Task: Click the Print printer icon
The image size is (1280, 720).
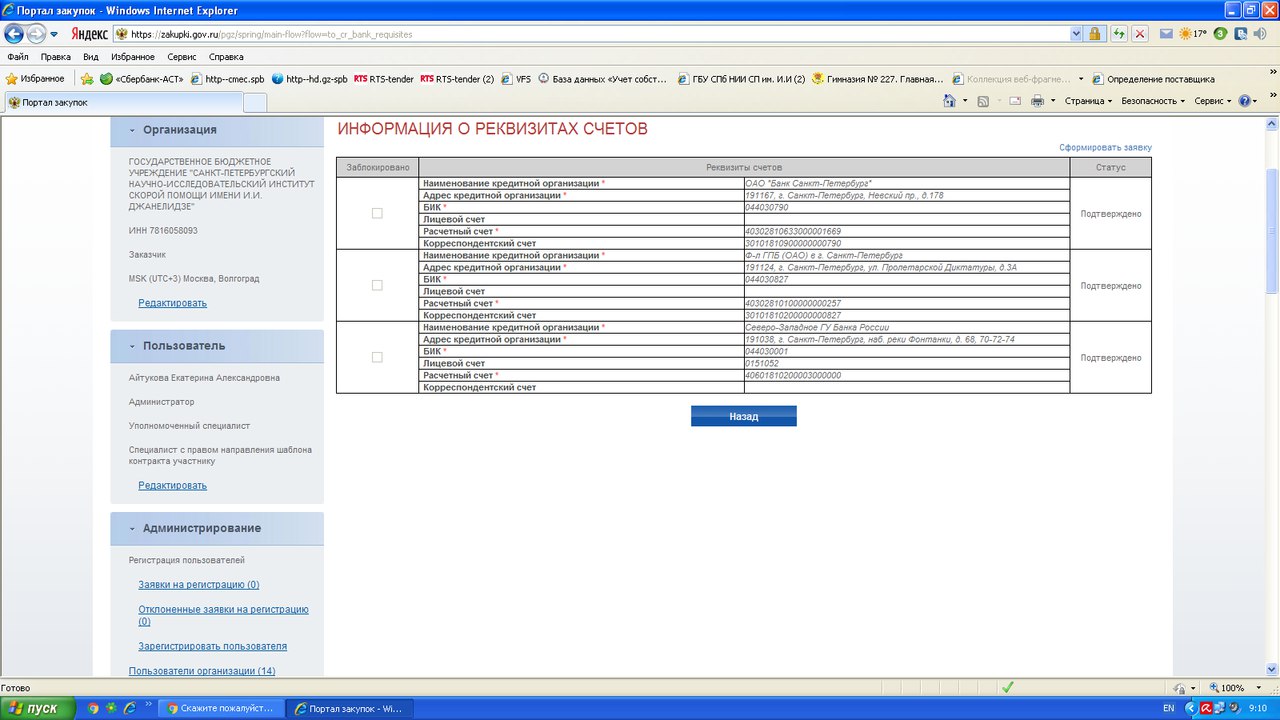Action: click(1037, 101)
